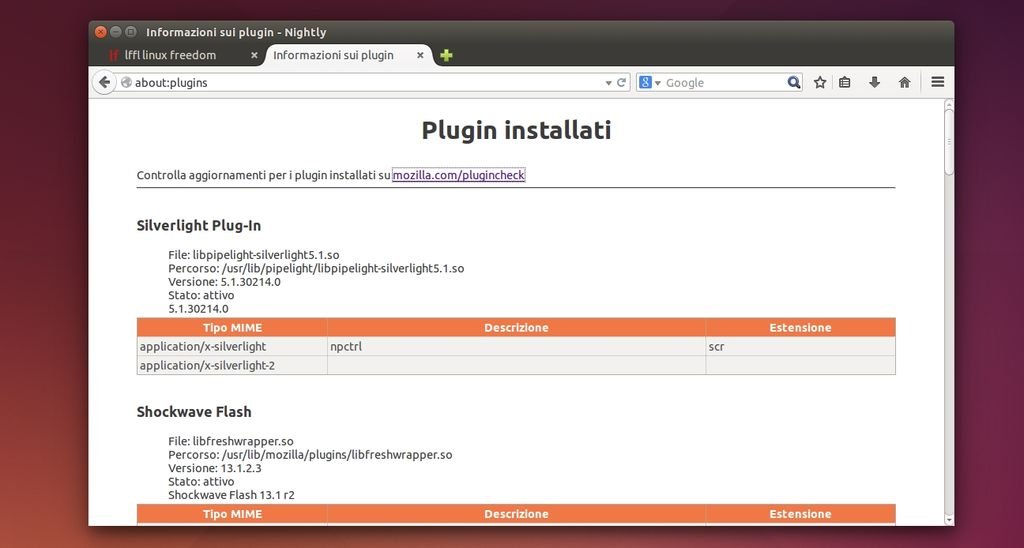The width and height of the screenshot is (1024, 548).
Task: Click the Shockwave Flash heading
Action: pos(194,411)
